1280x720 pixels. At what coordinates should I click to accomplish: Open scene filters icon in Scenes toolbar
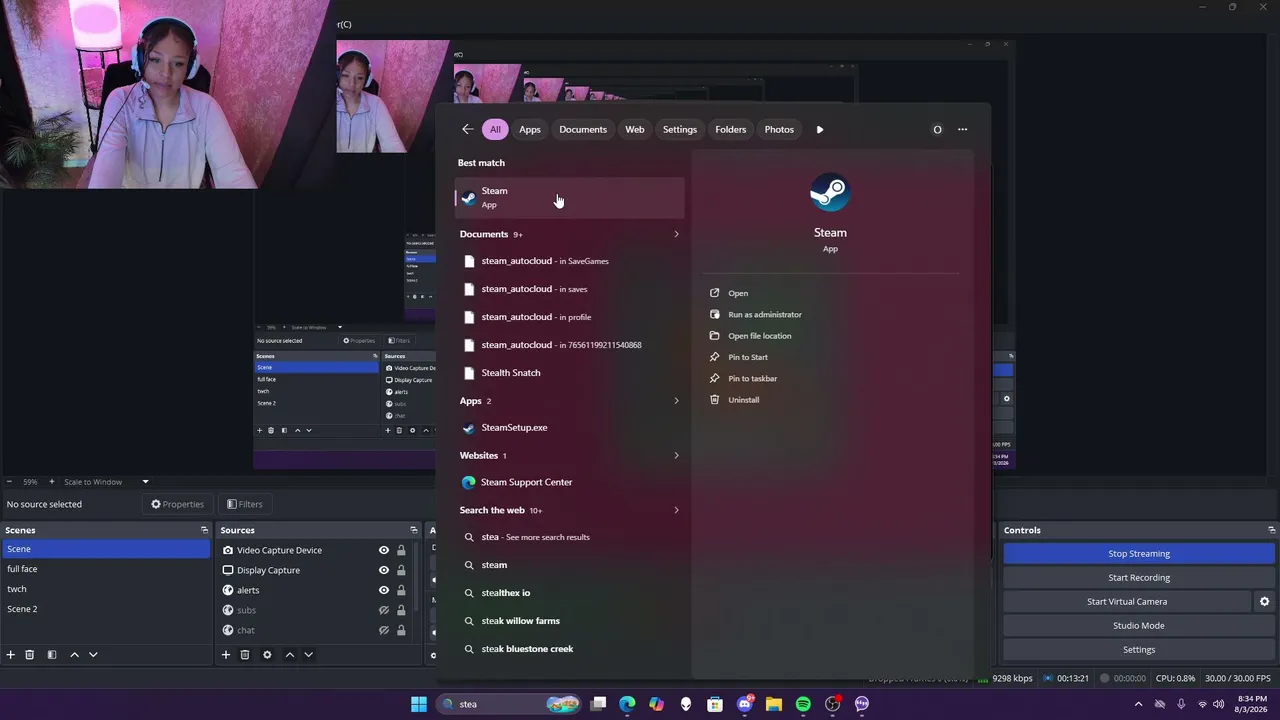coord(52,655)
